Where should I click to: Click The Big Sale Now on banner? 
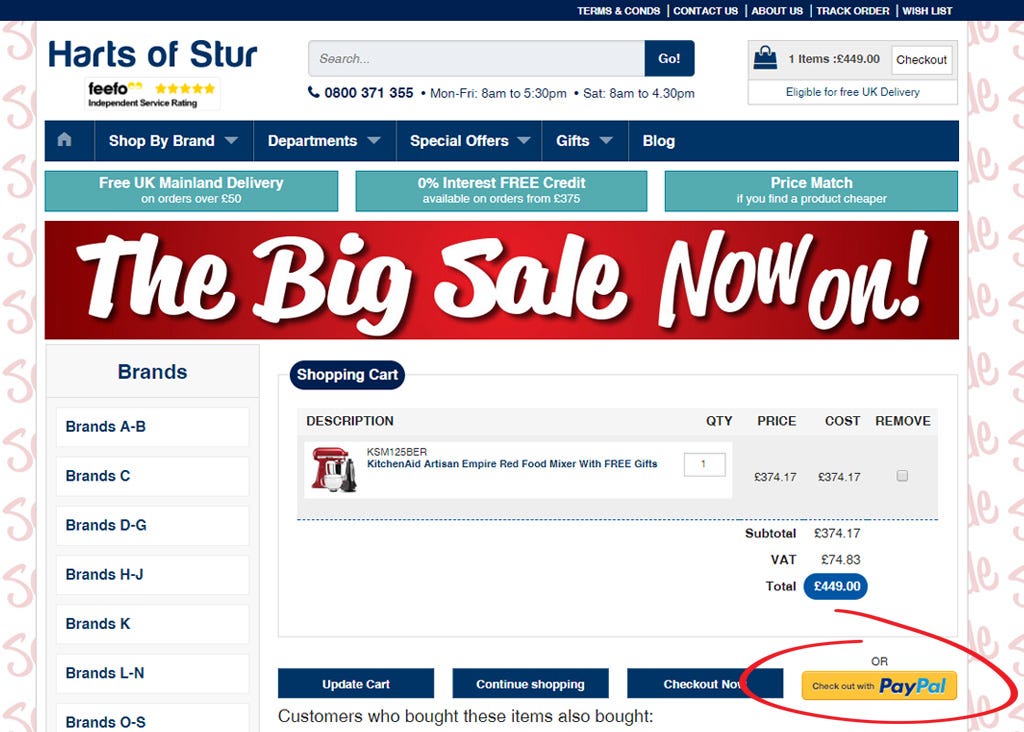coord(502,280)
